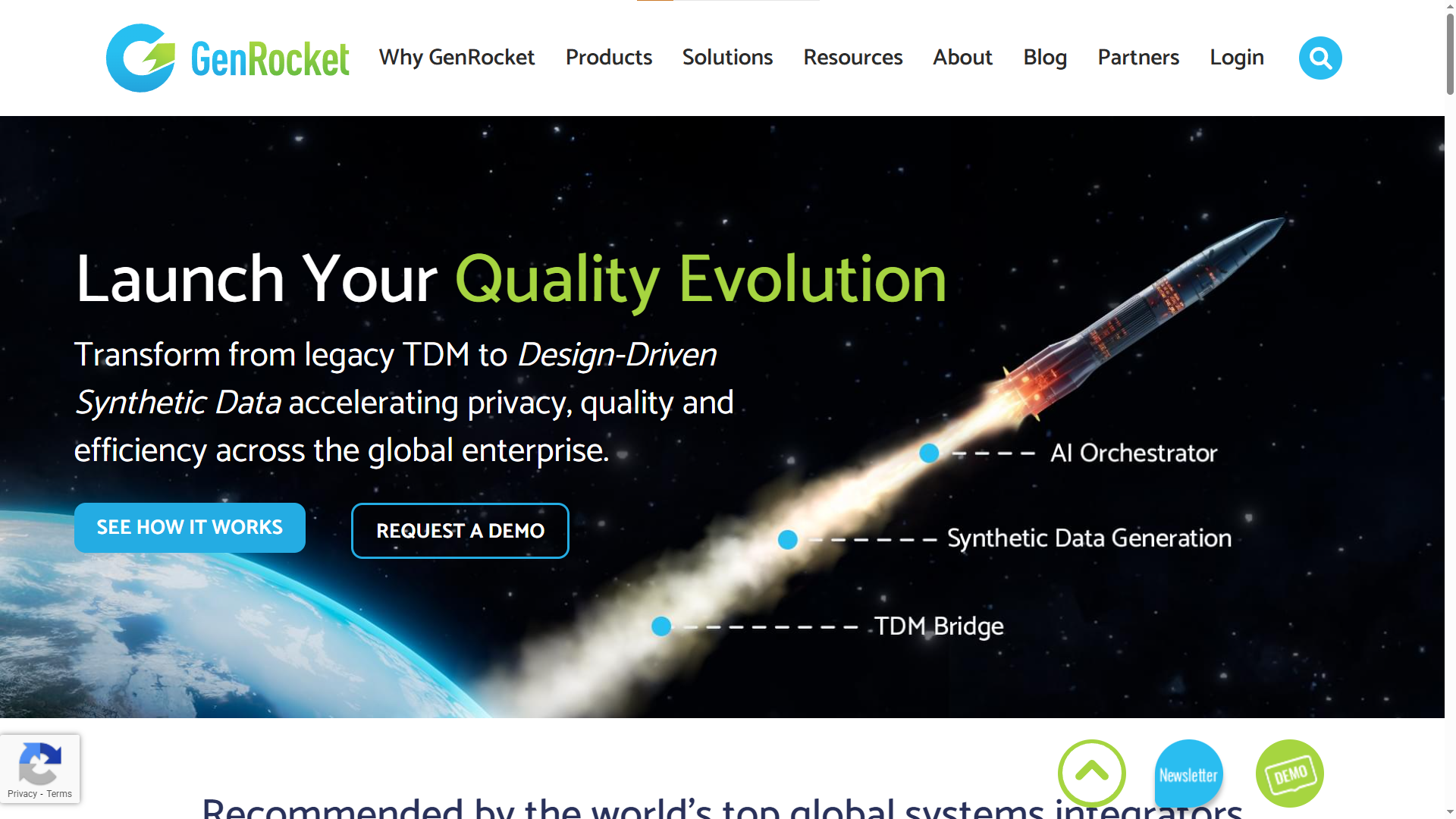Click the green scroll-to-top arrow circle
Viewport: 1456px width, 819px height.
(1092, 773)
